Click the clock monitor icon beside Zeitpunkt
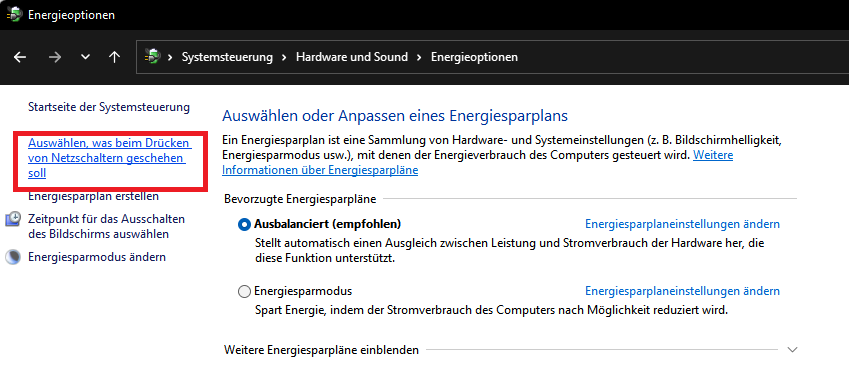Screen dimensions: 849x389 [x=13, y=219]
